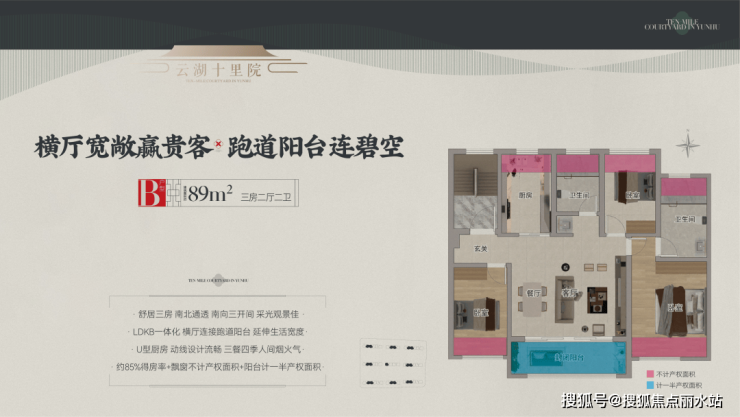Click the 厨房 room label
This screenshot has height=417, width=740.
525,195
